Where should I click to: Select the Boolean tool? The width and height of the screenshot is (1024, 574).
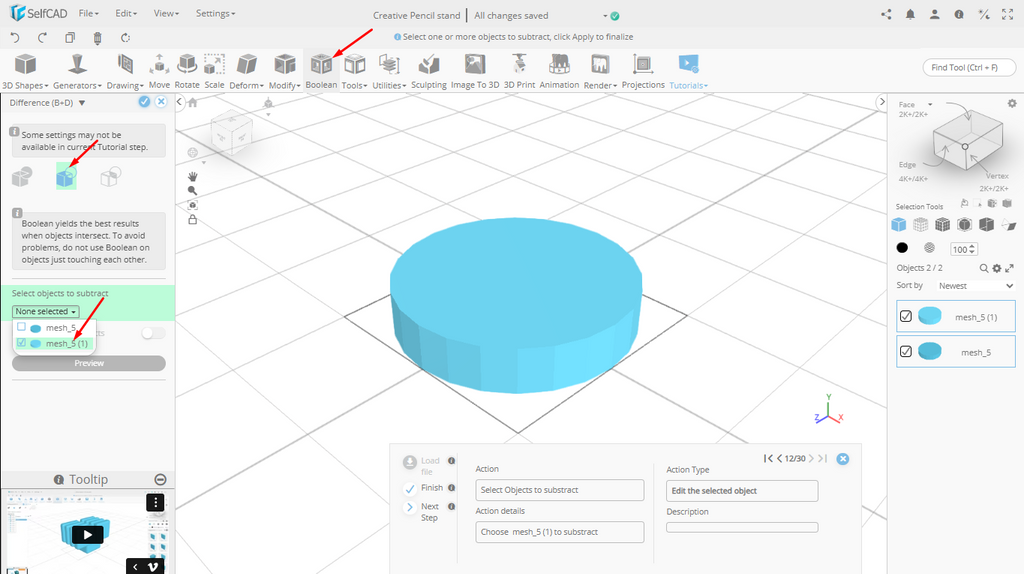point(321,72)
